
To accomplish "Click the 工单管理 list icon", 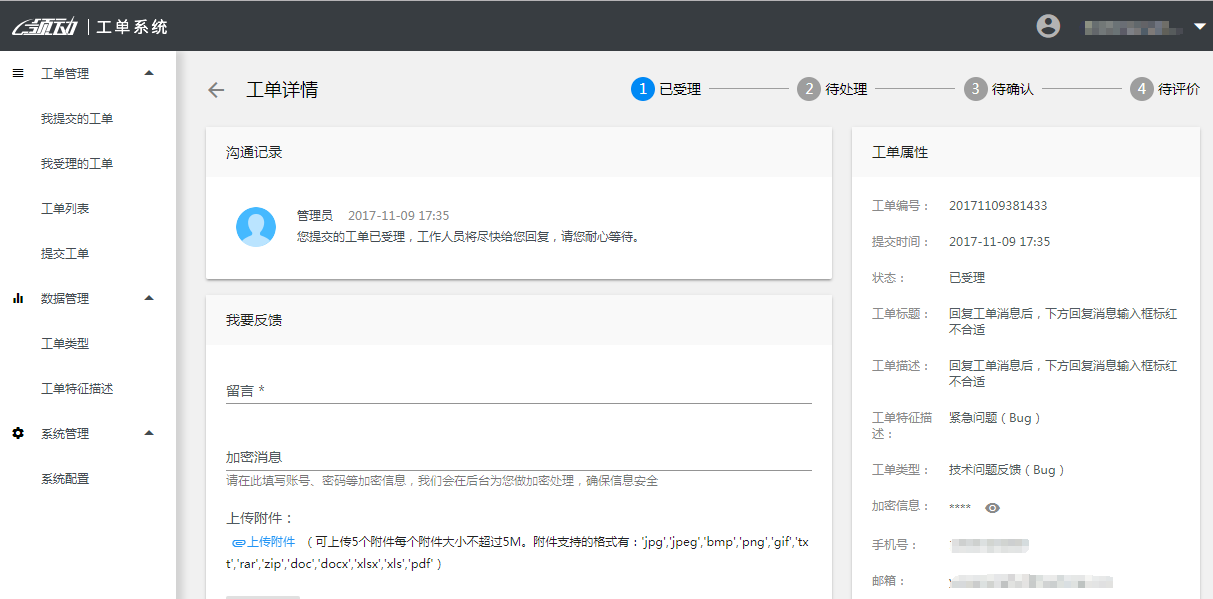I will (18, 73).
